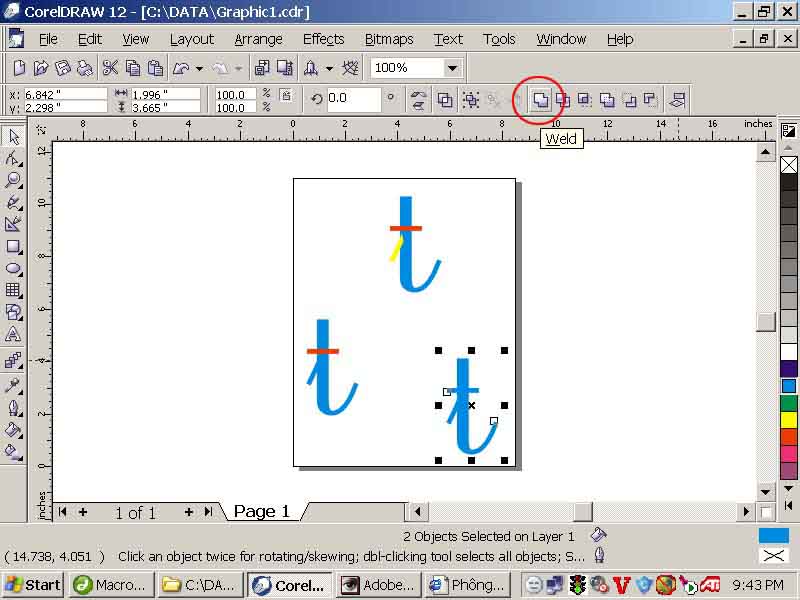Open the Layout menu
800x600 pixels.
[x=192, y=39]
